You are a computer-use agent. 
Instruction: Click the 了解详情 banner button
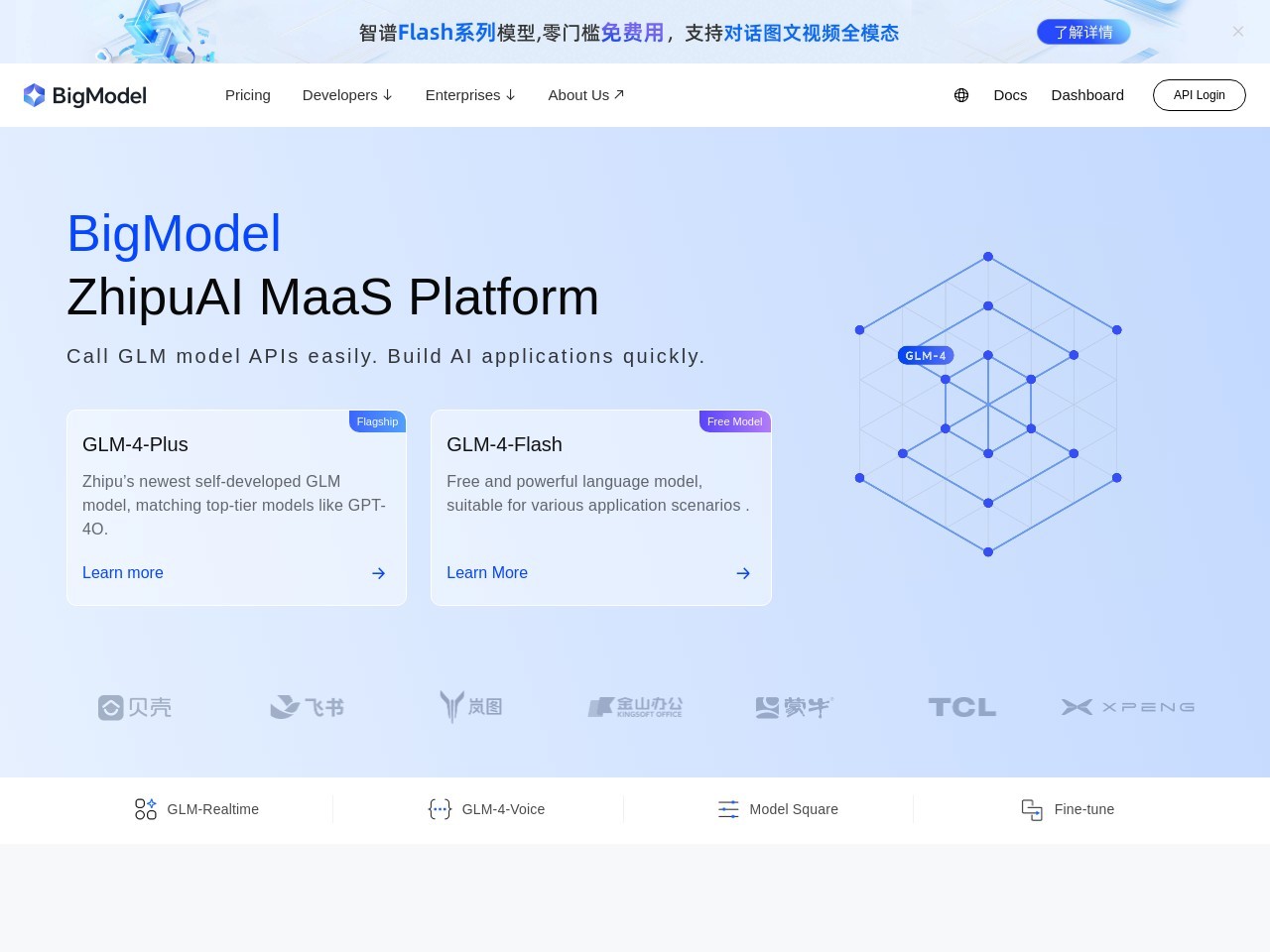(1083, 32)
